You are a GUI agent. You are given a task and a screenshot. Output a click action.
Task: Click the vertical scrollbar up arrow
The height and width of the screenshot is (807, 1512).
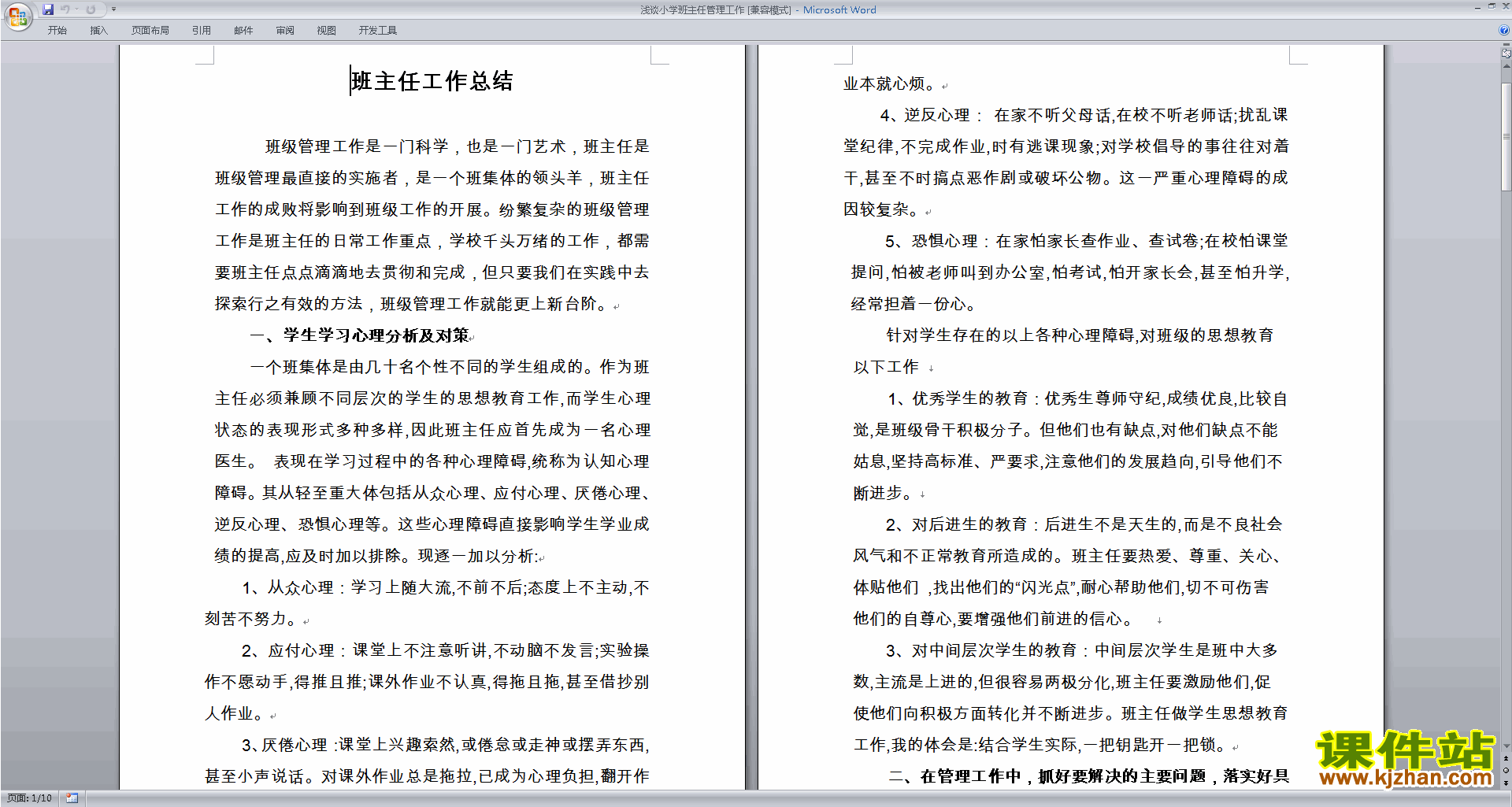coord(1506,67)
